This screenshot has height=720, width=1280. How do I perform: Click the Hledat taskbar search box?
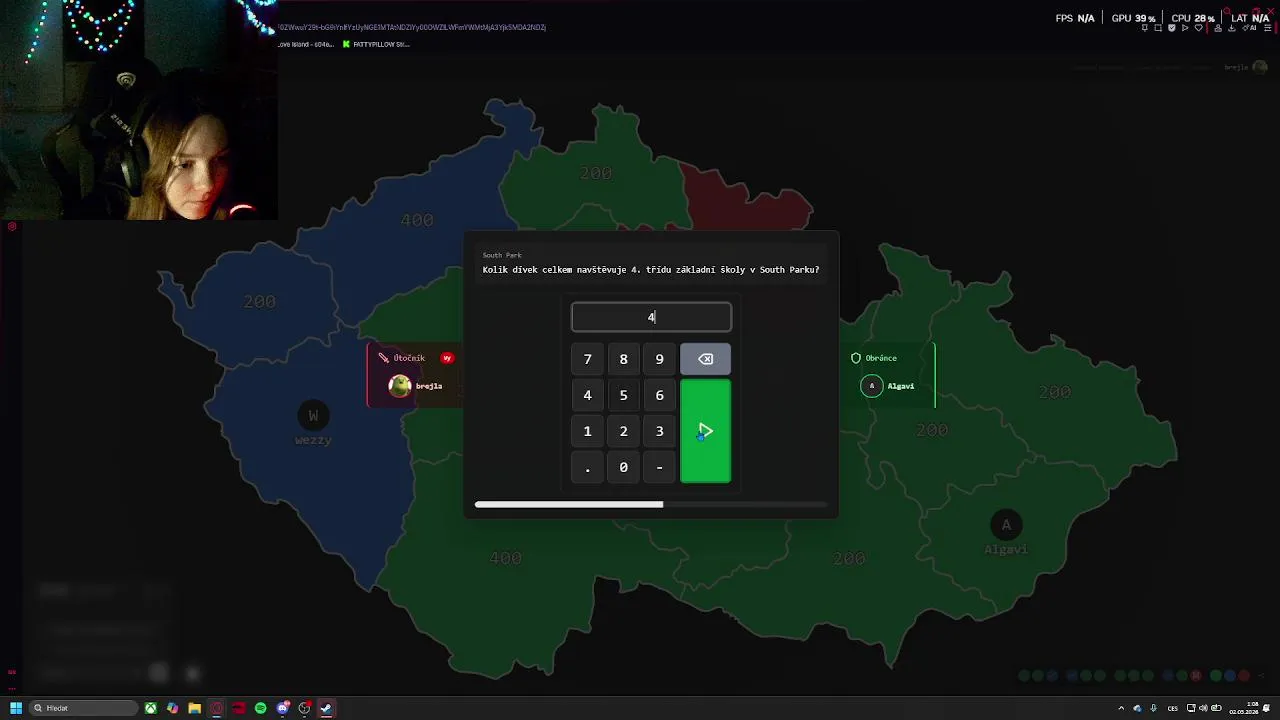click(x=83, y=708)
